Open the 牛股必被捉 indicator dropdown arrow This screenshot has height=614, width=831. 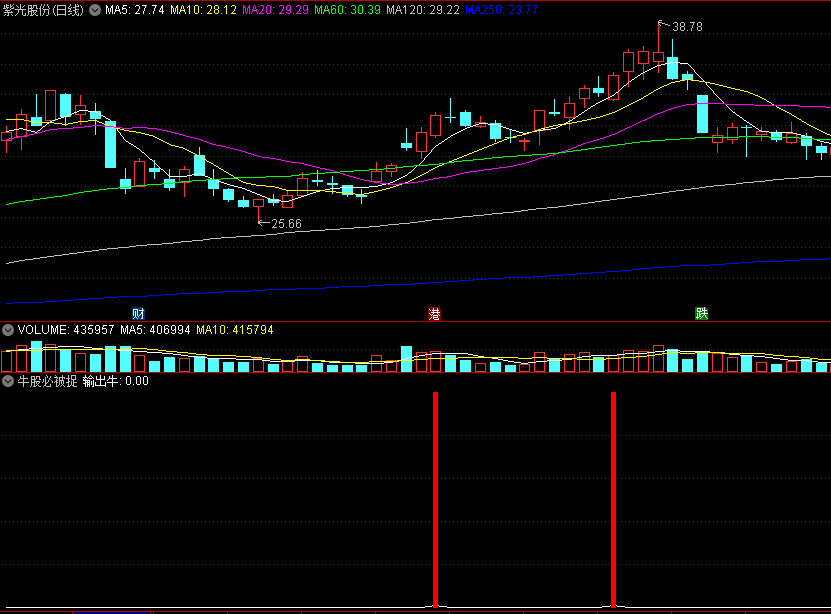[8, 381]
